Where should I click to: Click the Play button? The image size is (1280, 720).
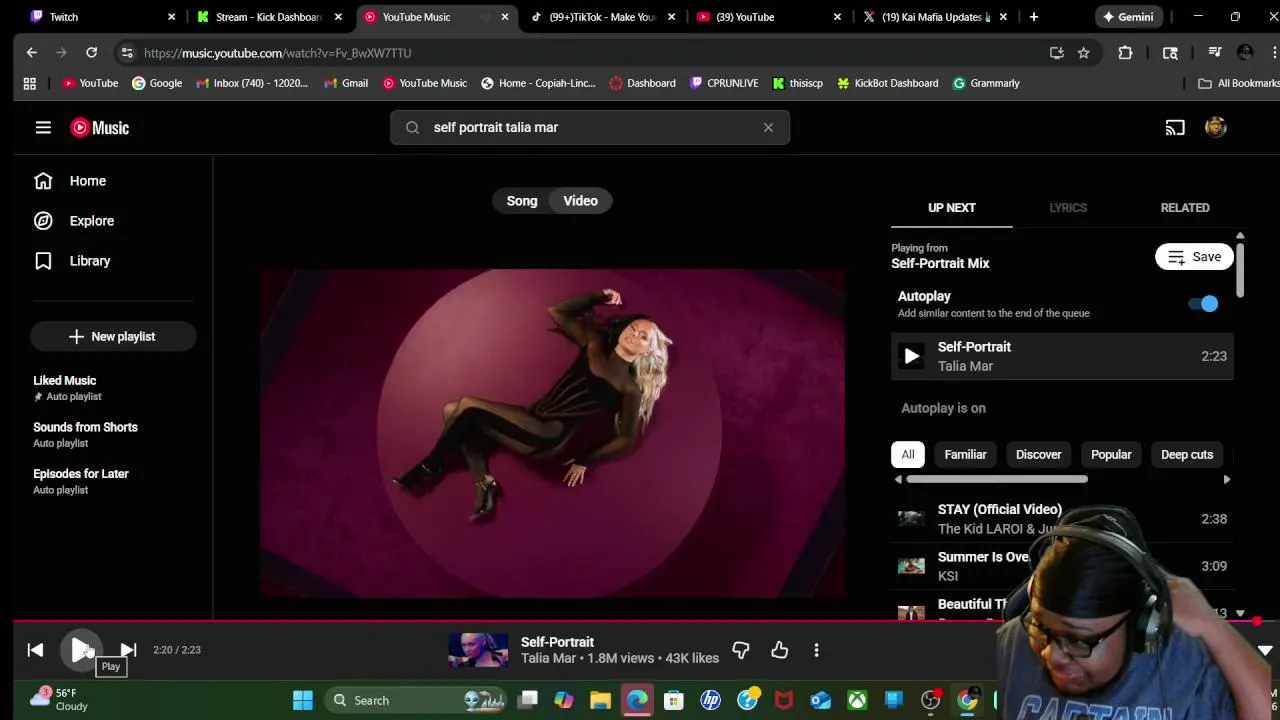(x=82, y=650)
